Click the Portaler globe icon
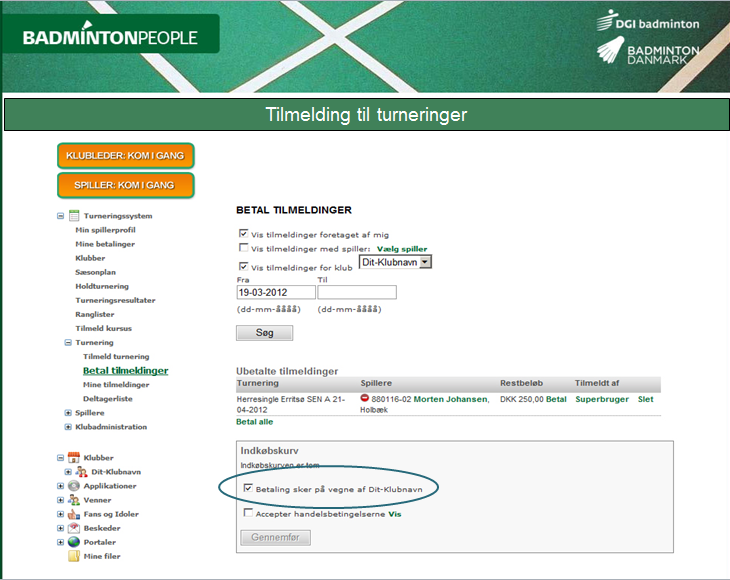Viewport: 730px width, 580px height. coord(74,542)
